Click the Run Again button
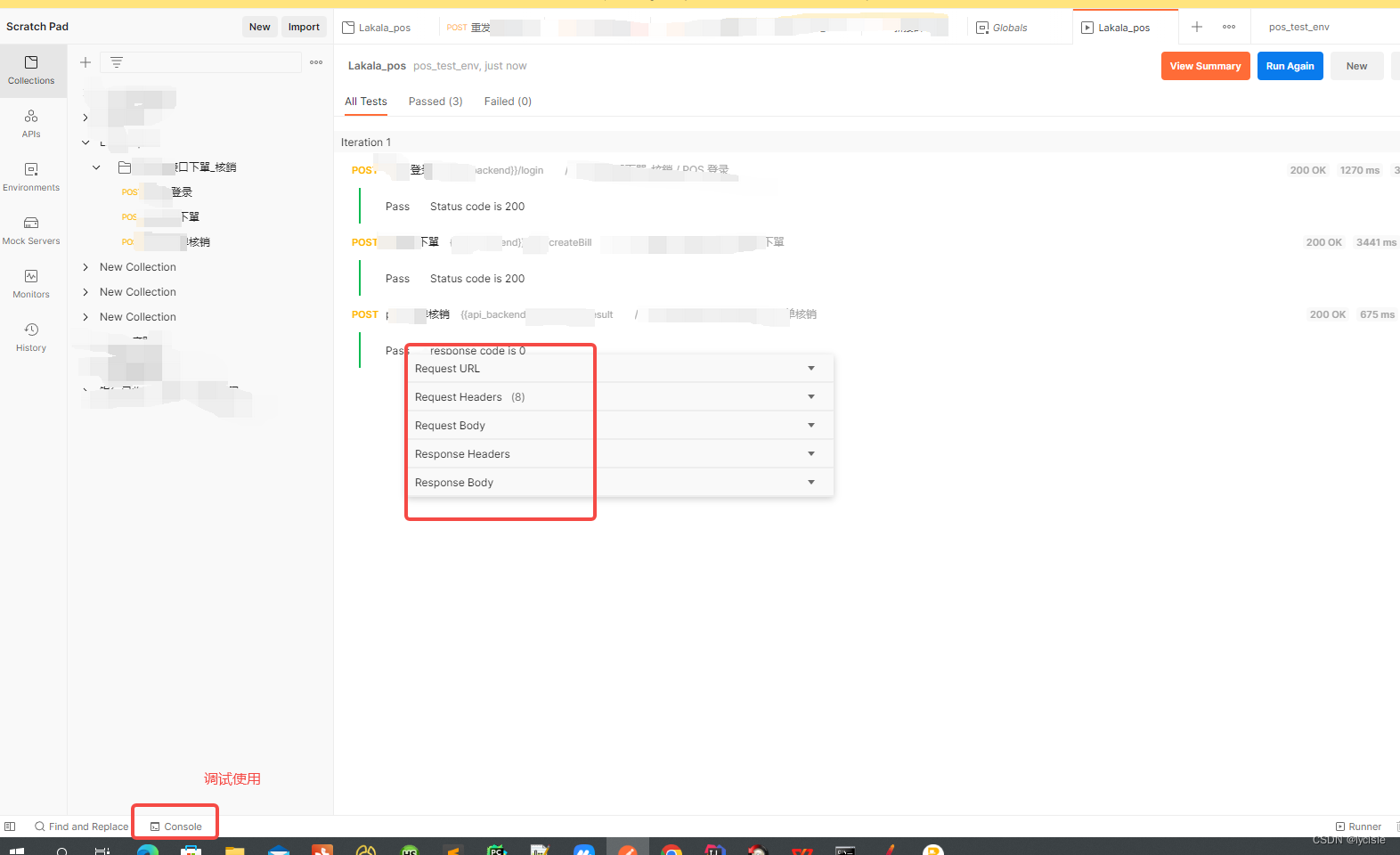The width and height of the screenshot is (1400, 855). pyautogui.click(x=1290, y=66)
